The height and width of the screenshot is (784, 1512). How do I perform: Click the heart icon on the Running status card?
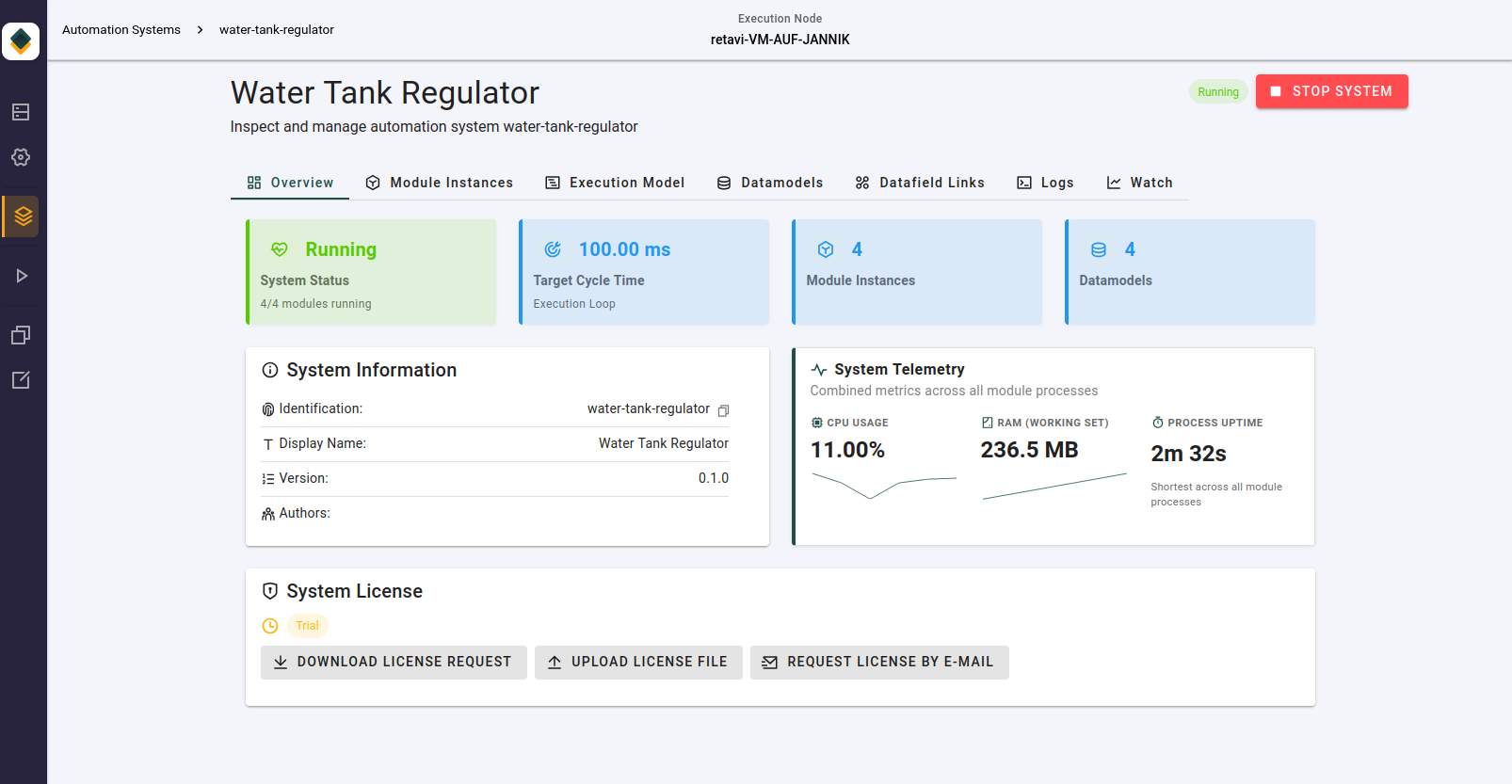280,249
